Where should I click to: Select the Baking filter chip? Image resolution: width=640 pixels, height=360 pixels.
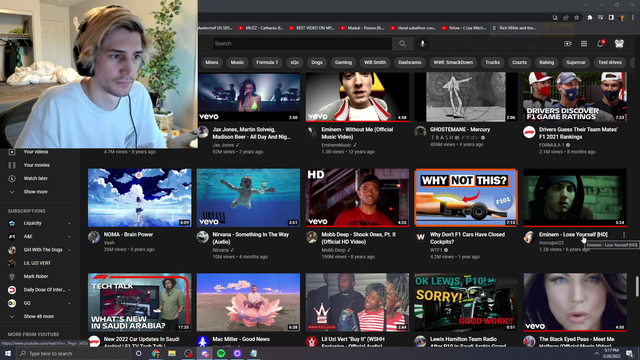pos(547,62)
